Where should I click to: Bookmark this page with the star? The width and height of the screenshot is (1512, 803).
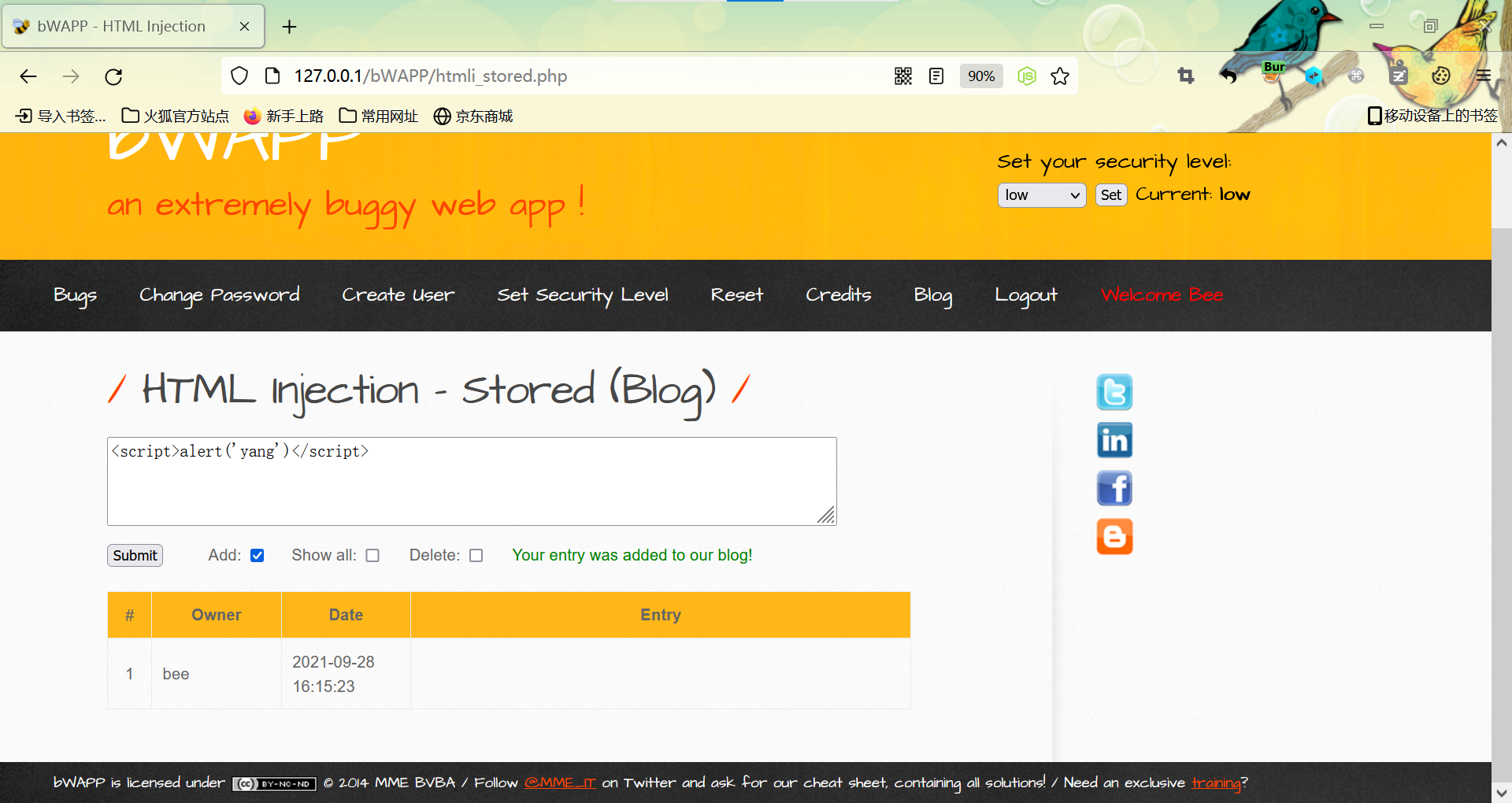click(x=1060, y=76)
